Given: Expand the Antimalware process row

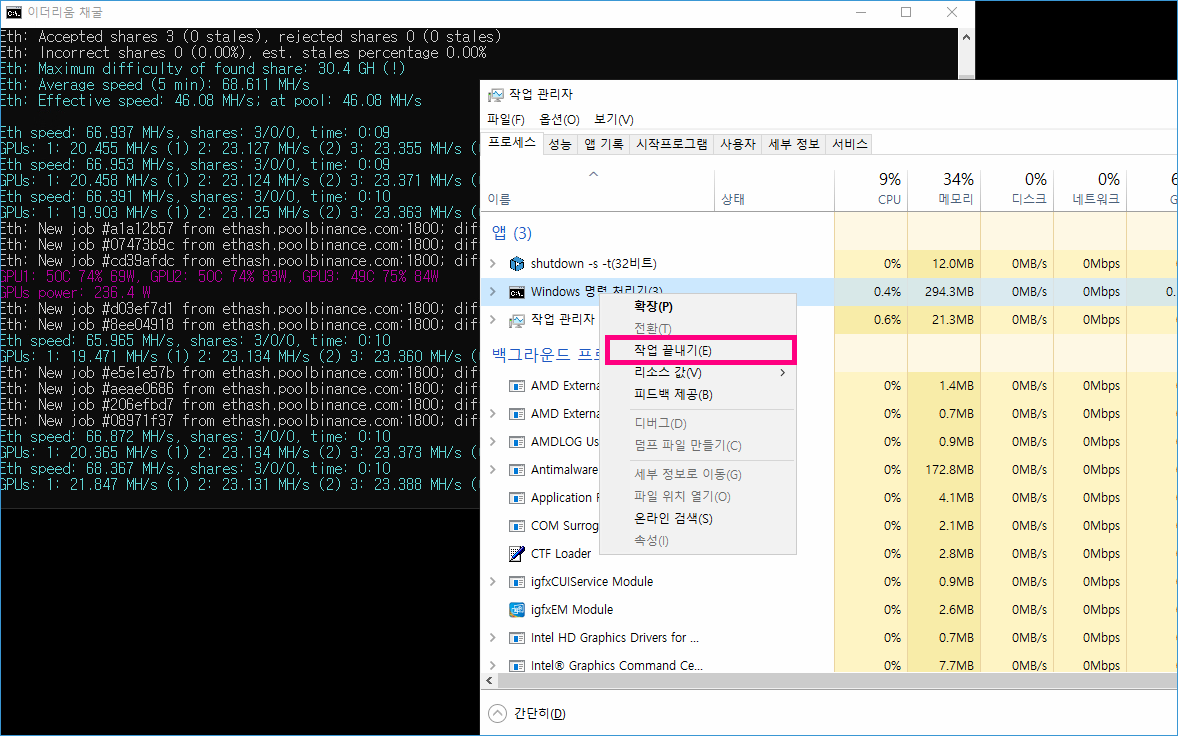Looking at the screenshot, I should (493, 470).
